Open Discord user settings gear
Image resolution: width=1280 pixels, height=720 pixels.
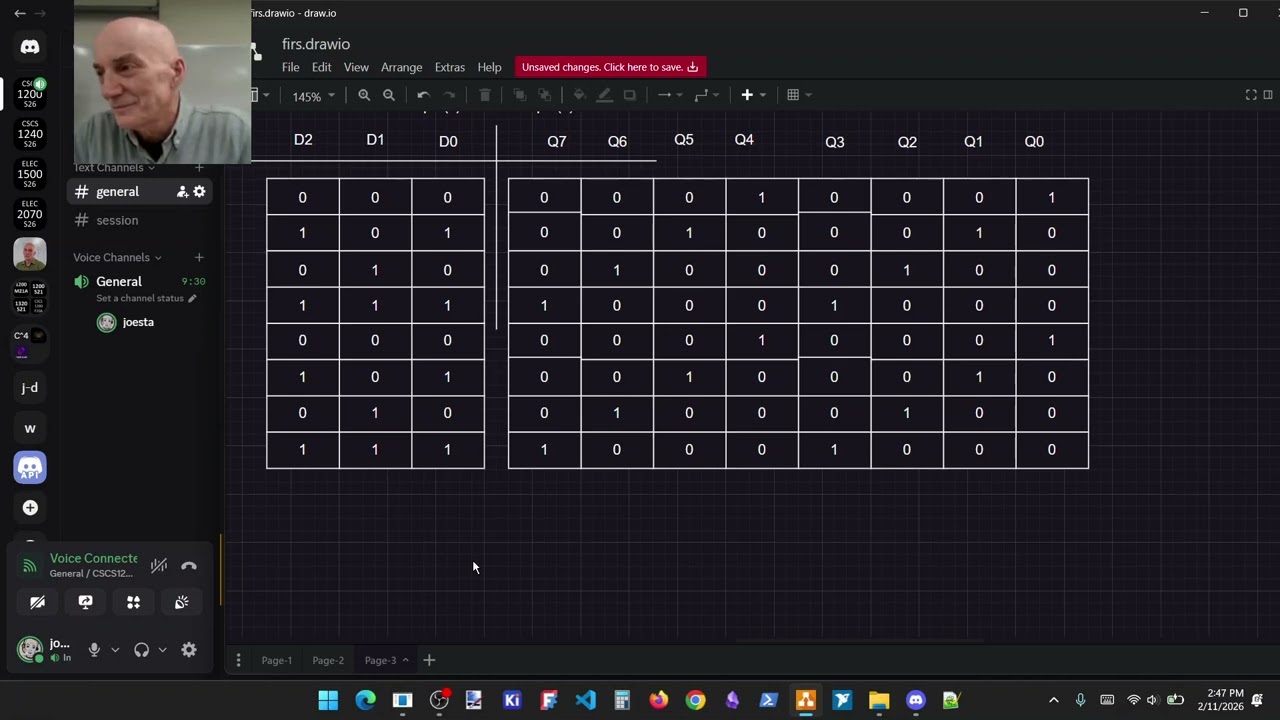point(189,650)
